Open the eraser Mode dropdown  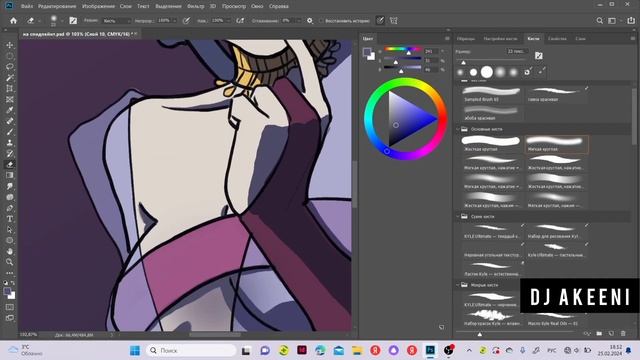coord(117,20)
